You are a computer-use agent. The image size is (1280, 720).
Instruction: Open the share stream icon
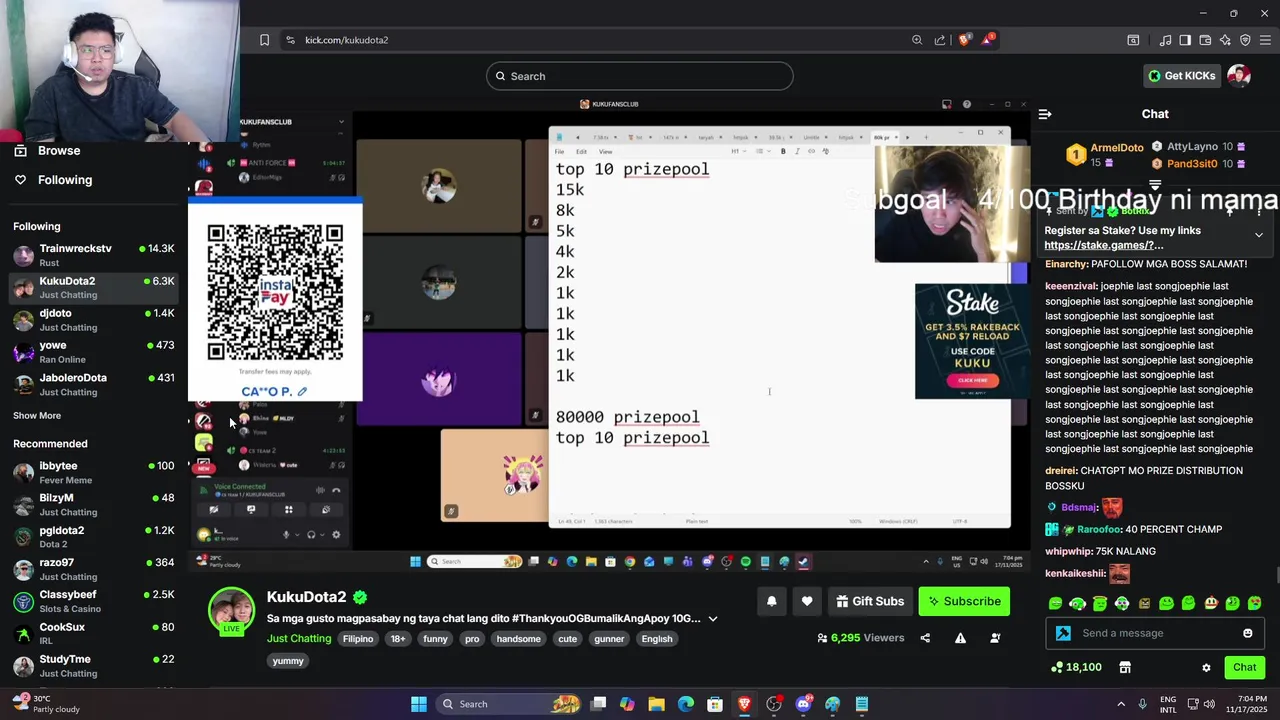pyautogui.click(x=925, y=638)
